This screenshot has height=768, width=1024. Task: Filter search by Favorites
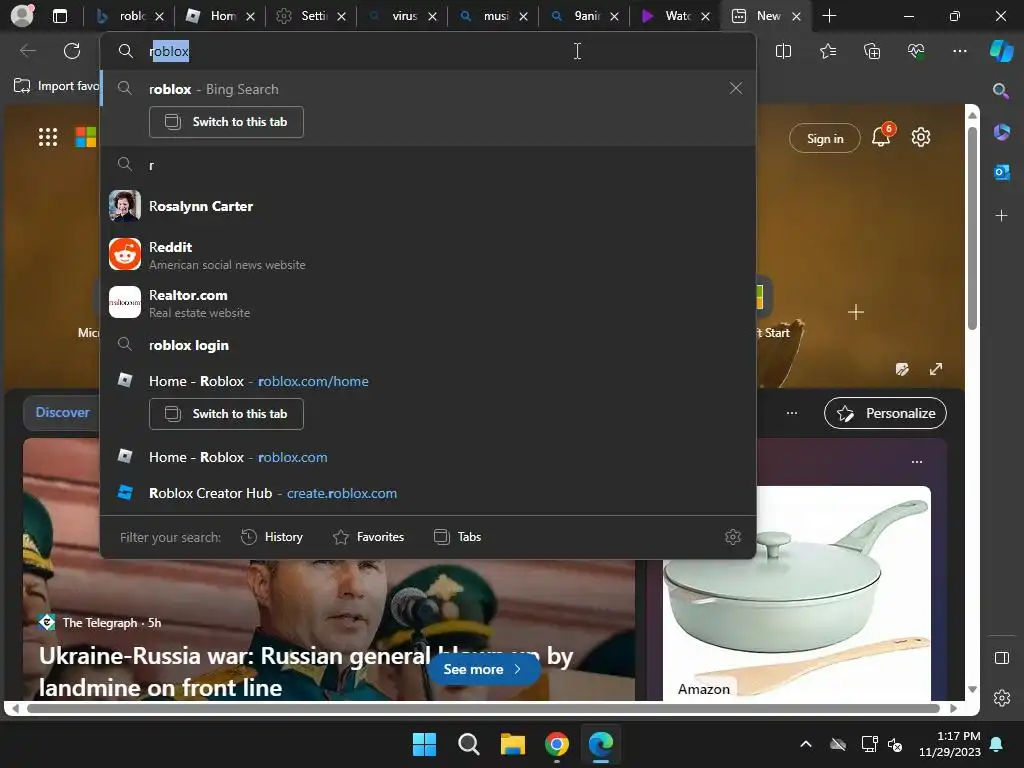click(368, 537)
